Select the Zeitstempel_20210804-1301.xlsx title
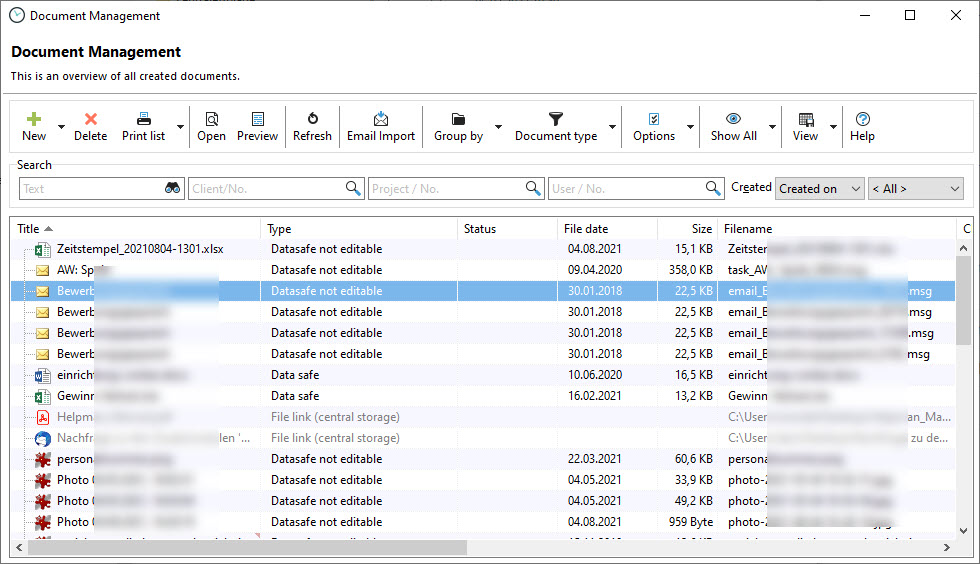Image resolution: width=980 pixels, height=564 pixels. pyautogui.click(x=140, y=249)
